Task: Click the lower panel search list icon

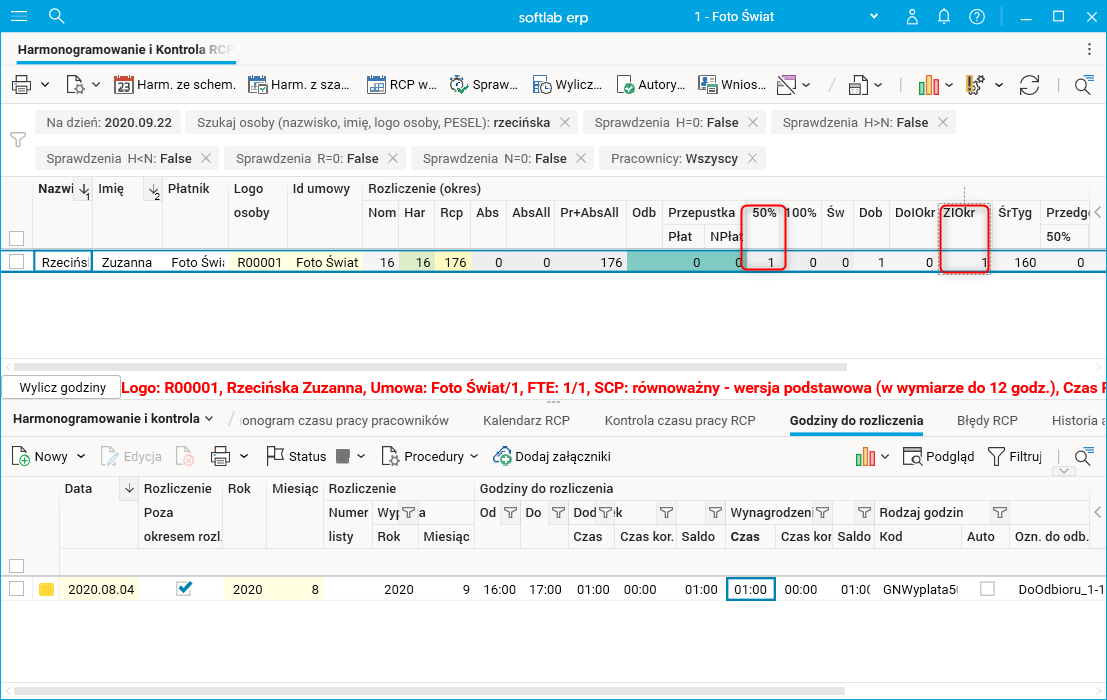Action: [x=1084, y=457]
